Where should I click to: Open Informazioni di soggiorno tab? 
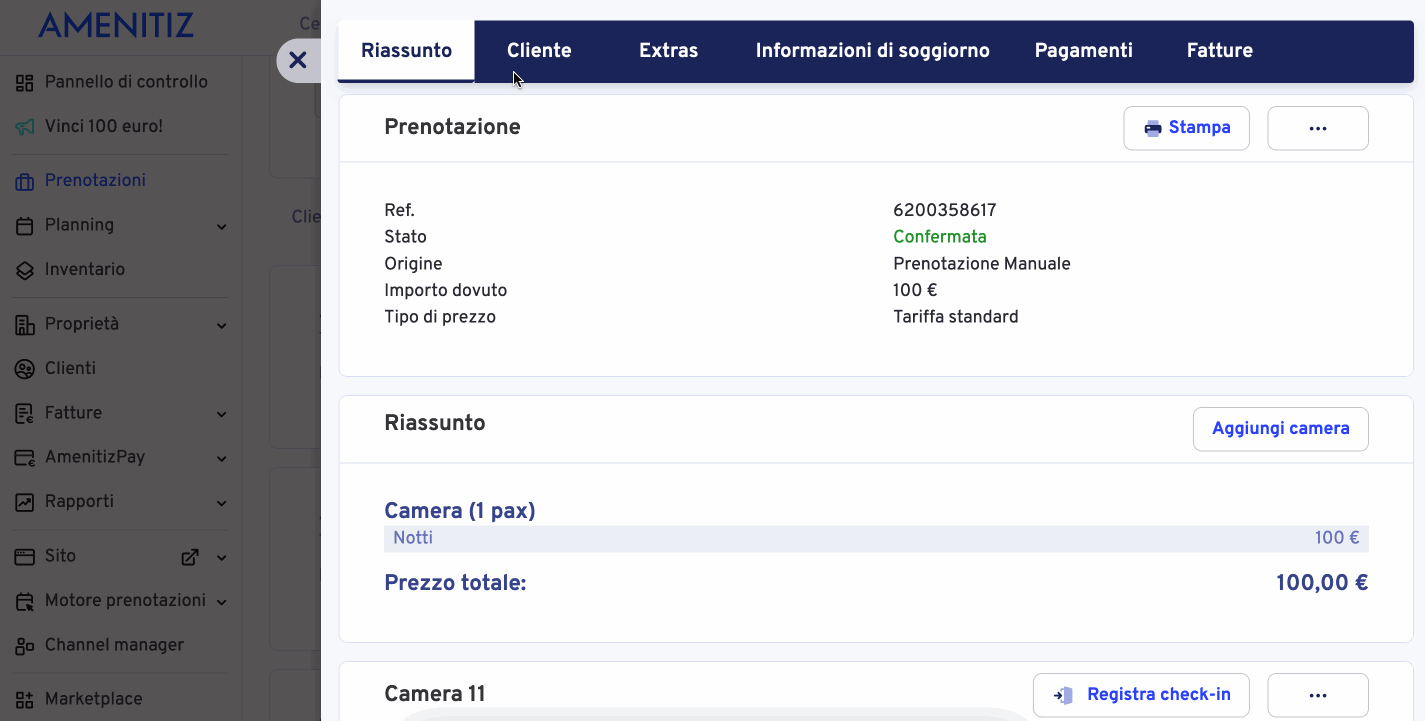[x=872, y=50]
